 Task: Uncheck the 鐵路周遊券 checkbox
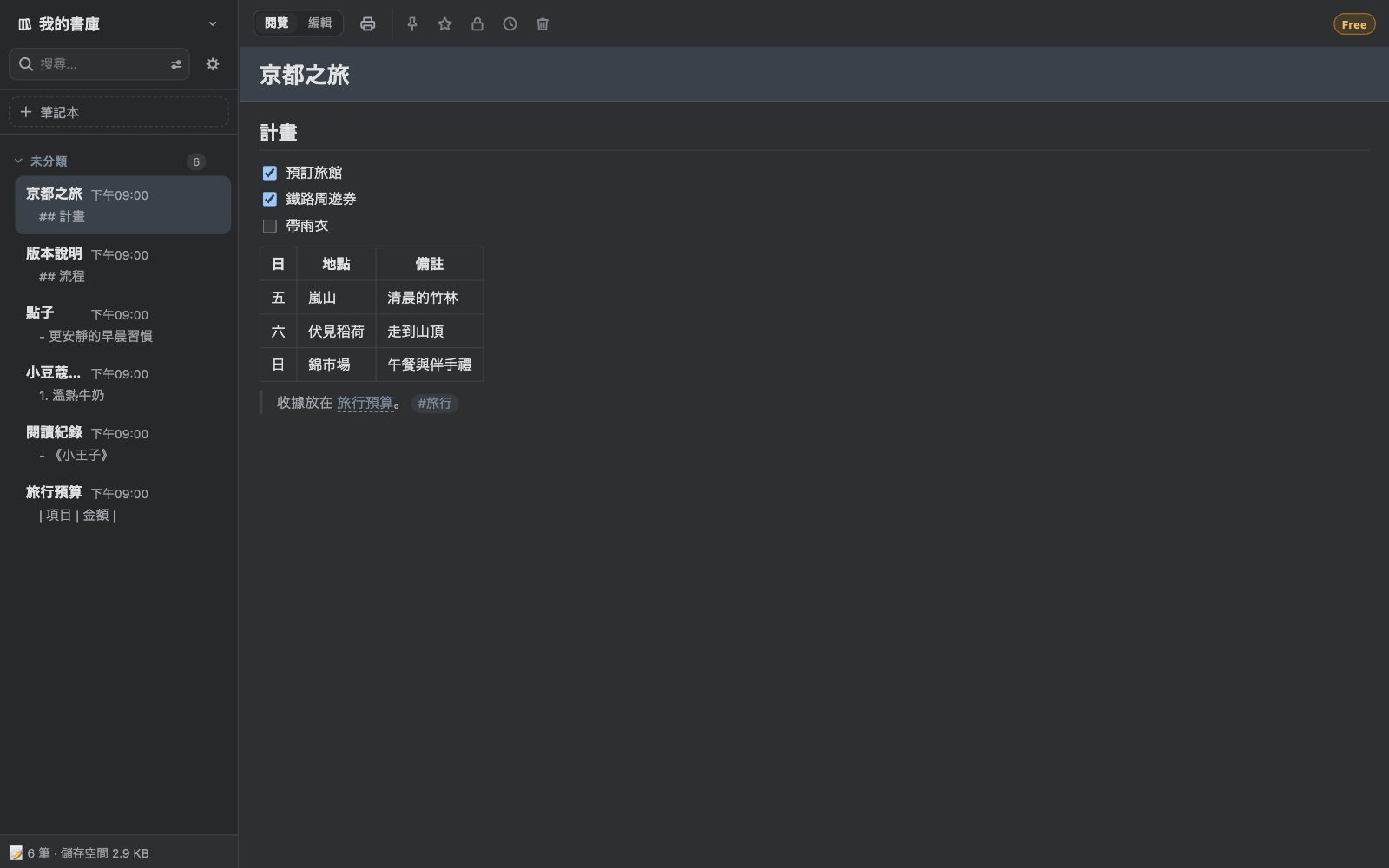coord(270,199)
